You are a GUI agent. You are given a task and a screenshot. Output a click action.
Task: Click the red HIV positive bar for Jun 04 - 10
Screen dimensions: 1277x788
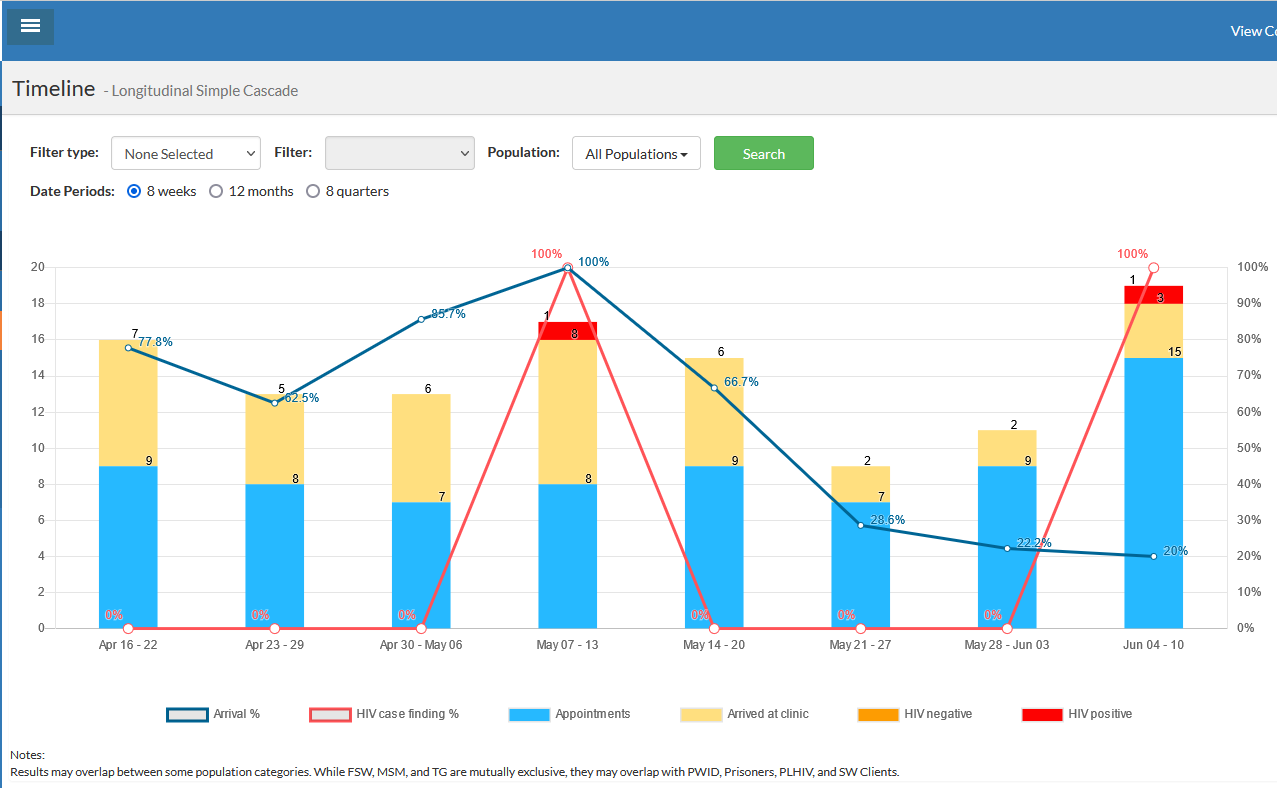pos(1153,294)
